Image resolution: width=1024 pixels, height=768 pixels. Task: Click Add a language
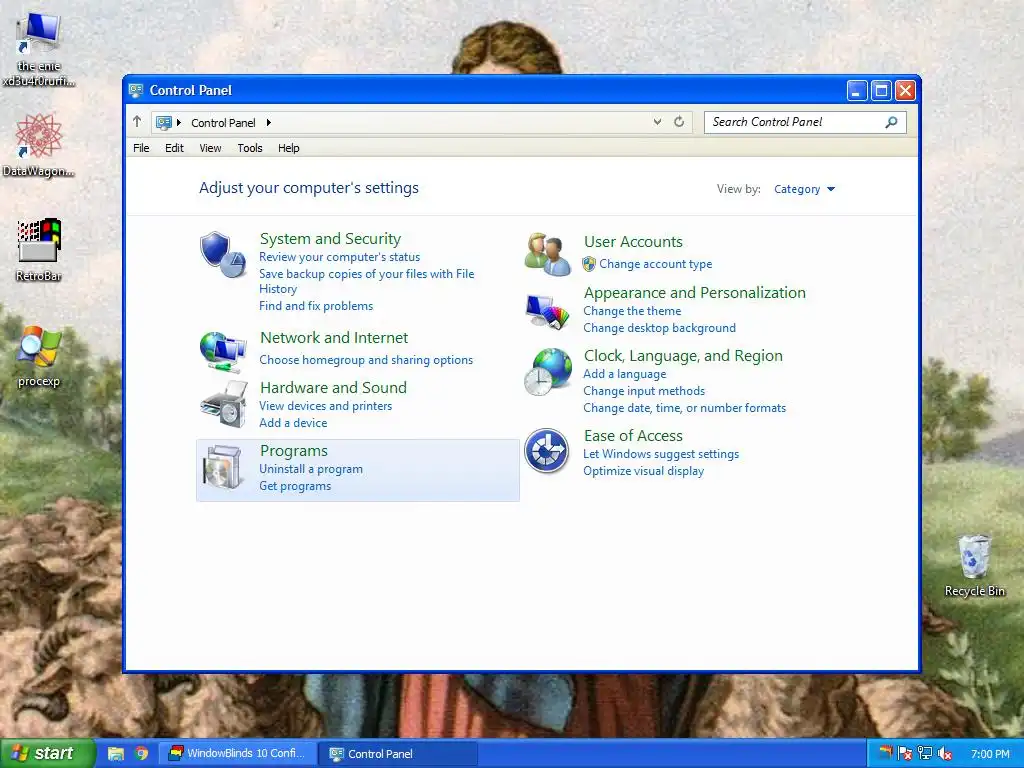[625, 374]
